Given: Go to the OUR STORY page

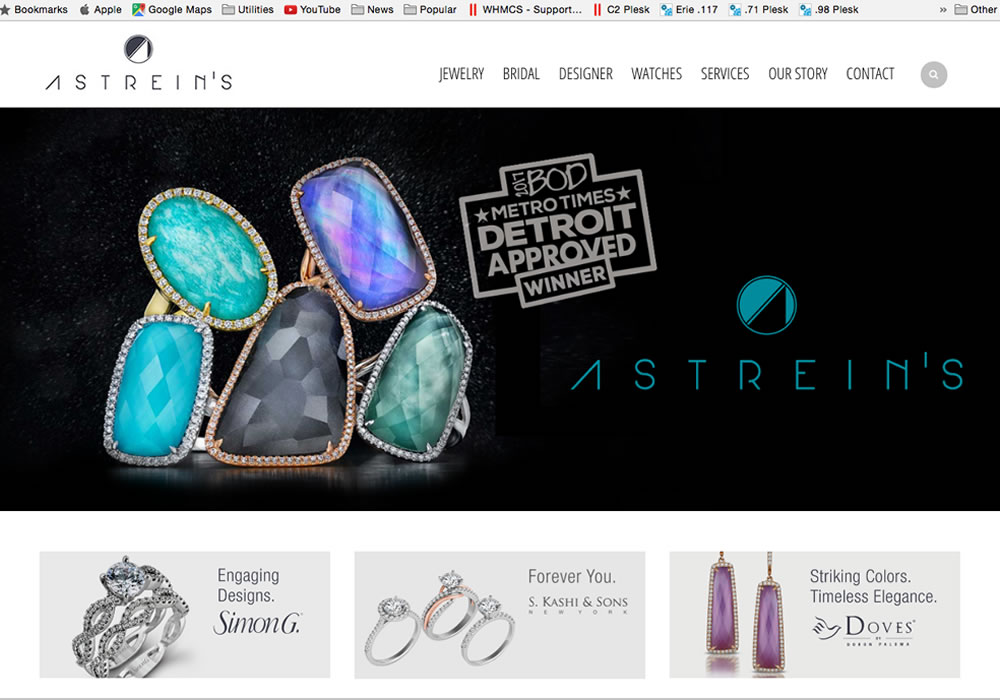Looking at the screenshot, I should [x=798, y=74].
